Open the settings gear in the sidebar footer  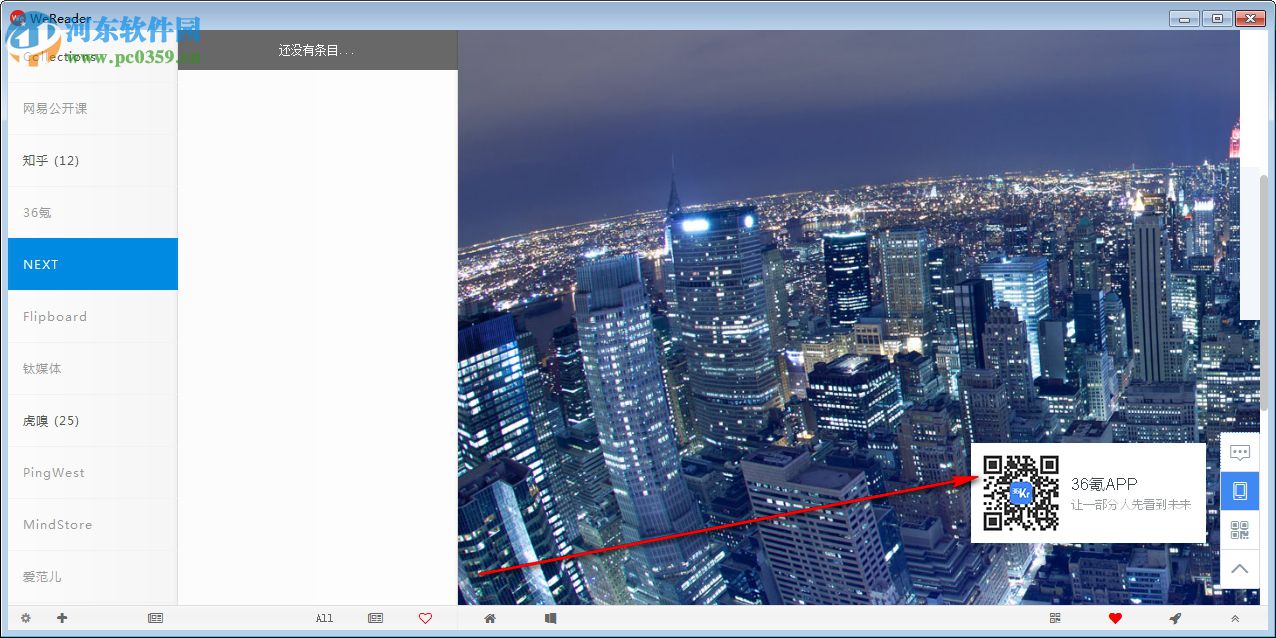click(25, 618)
